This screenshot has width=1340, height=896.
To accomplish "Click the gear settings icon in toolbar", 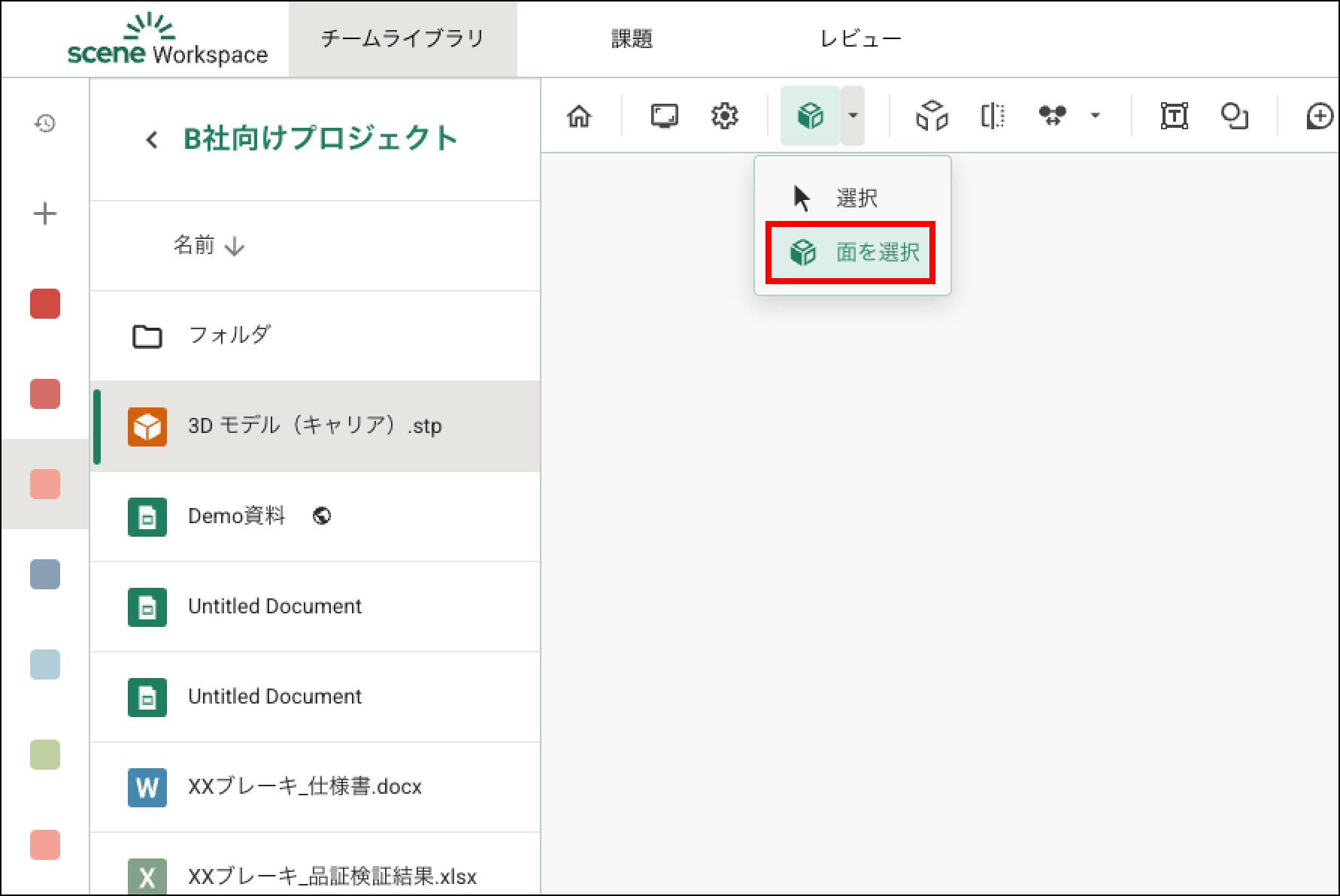I will (724, 117).
